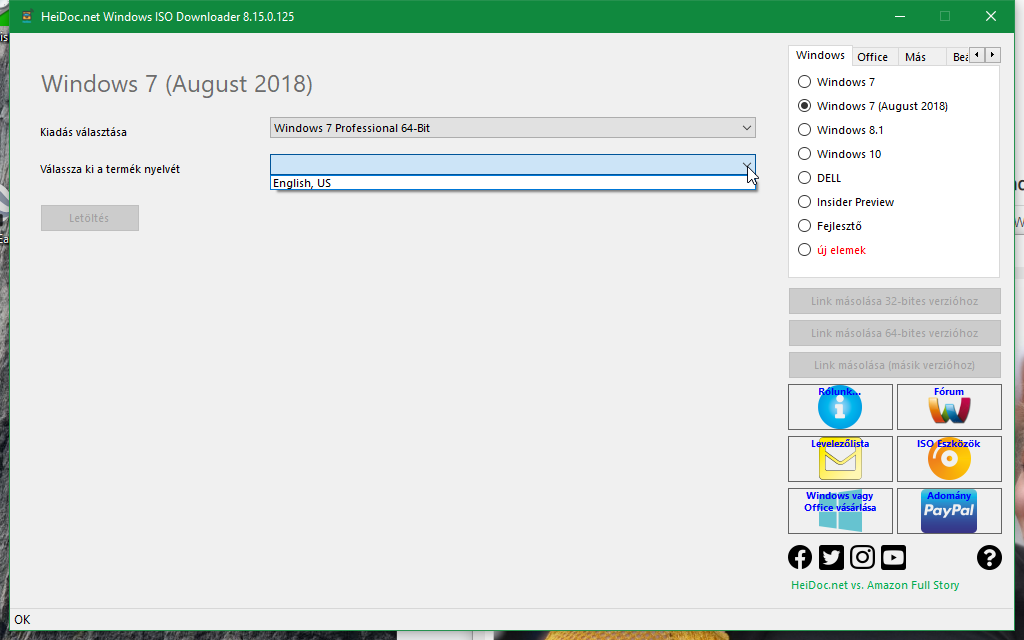The width and height of the screenshot is (1024, 640).
Task: Open the Facebook icon
Action: [x=800, y=557]
